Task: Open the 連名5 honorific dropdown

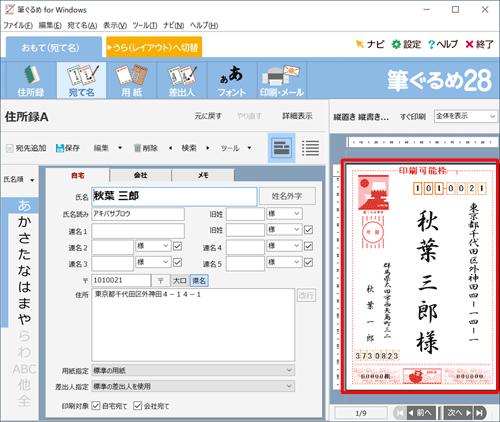Action: 284,262
